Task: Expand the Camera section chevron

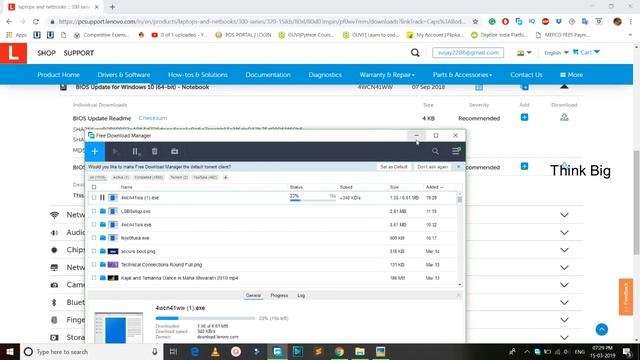Action: pyautogui.click(x=564, y=285)
